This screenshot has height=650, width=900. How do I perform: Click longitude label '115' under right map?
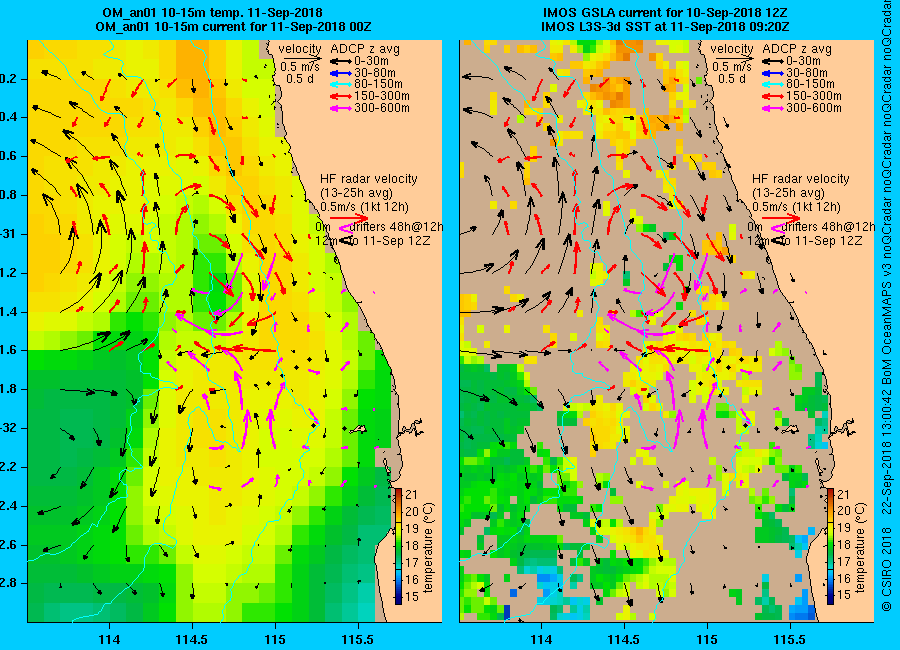(x=707, y=640)
